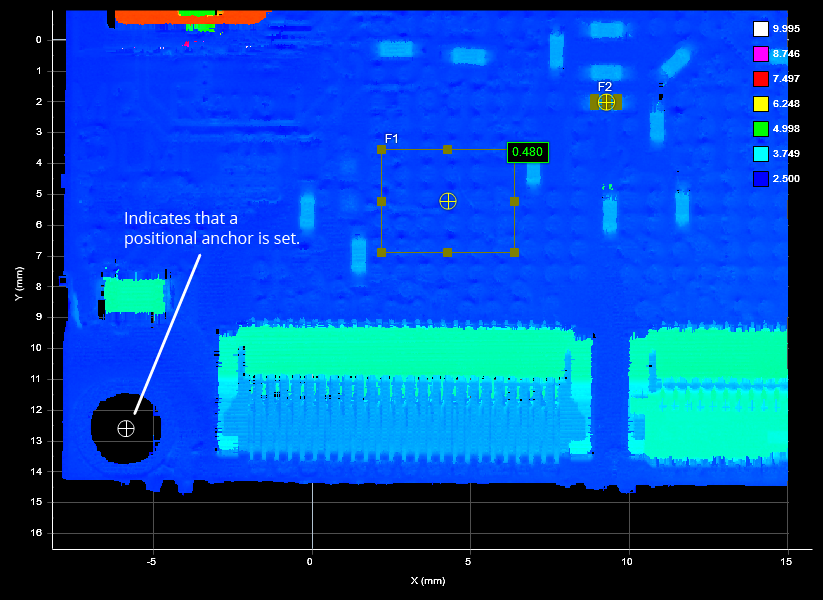Select right-middle edge handle of F1 region
Screen dimensions: 823x601
coord(514,202)
